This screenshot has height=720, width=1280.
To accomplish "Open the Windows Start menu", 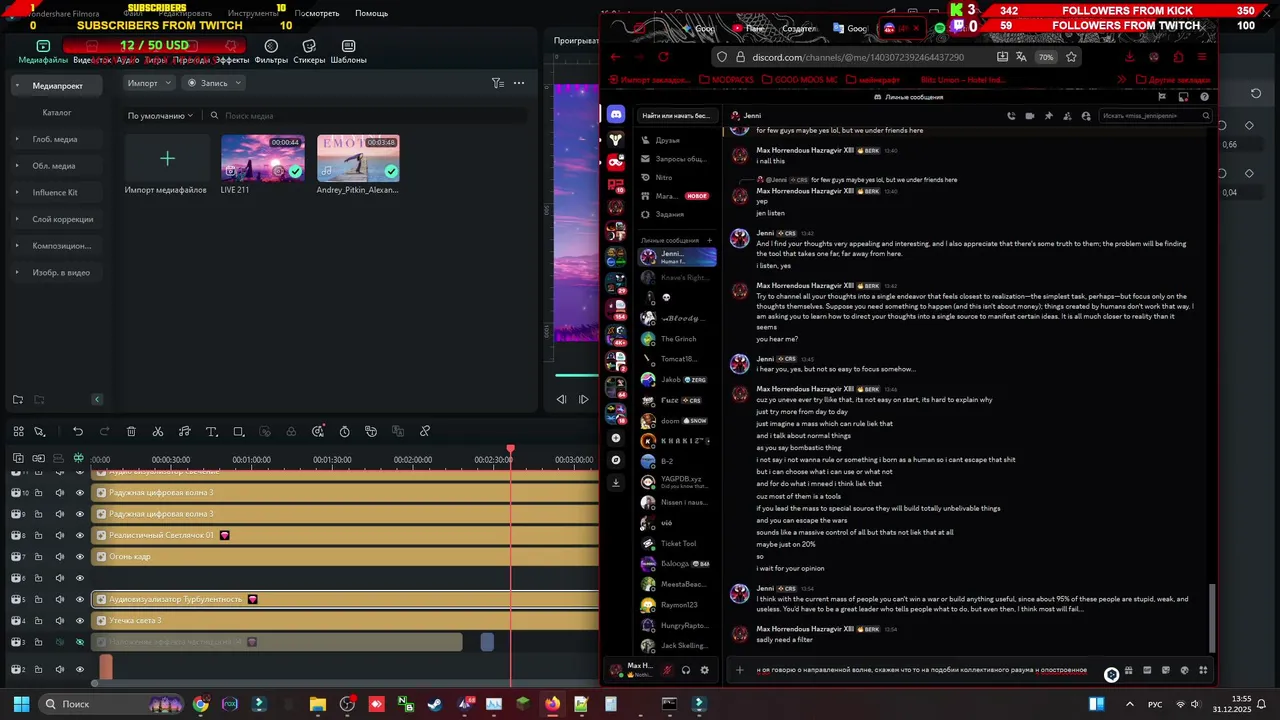I will pos(21,704).
